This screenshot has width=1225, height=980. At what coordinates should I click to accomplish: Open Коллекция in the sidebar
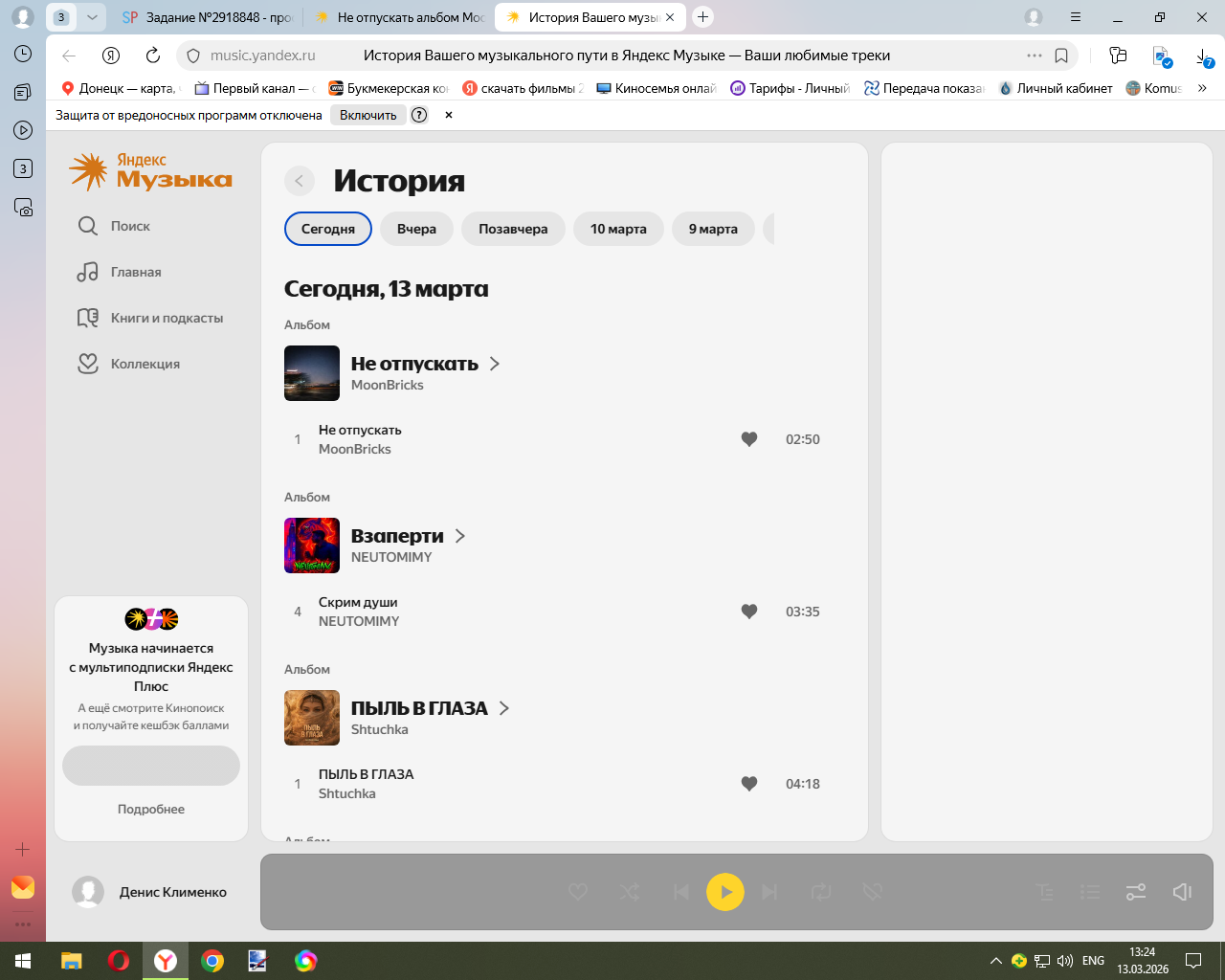point(128,364)
